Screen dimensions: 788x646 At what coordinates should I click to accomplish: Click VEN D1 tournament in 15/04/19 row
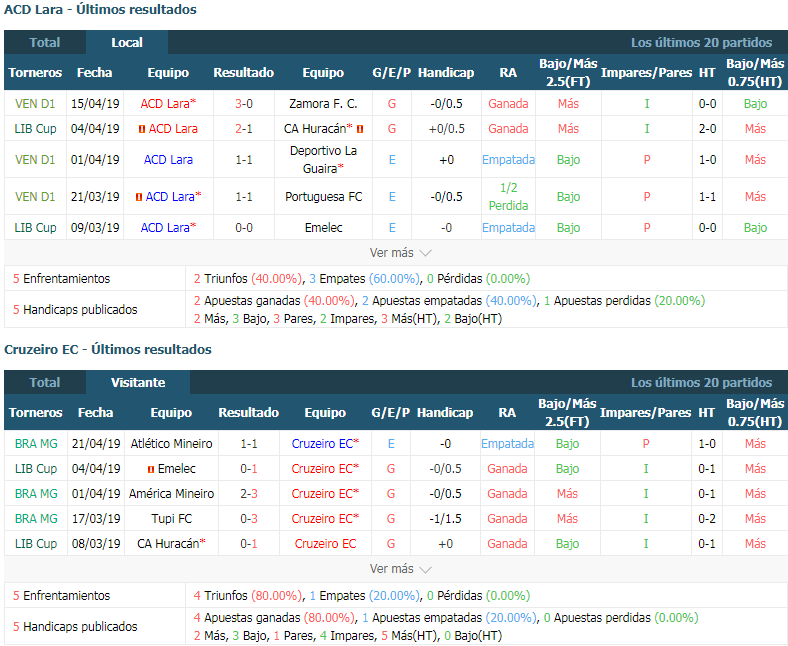[35, 104]
